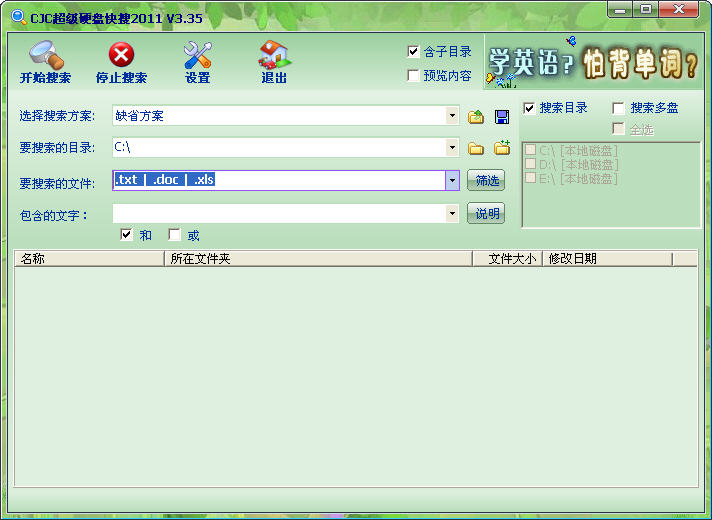The width and height of the screenshot is (712, 520).
Task: Enable the 预览内容 checkbox
Action: tap(414, 76)
